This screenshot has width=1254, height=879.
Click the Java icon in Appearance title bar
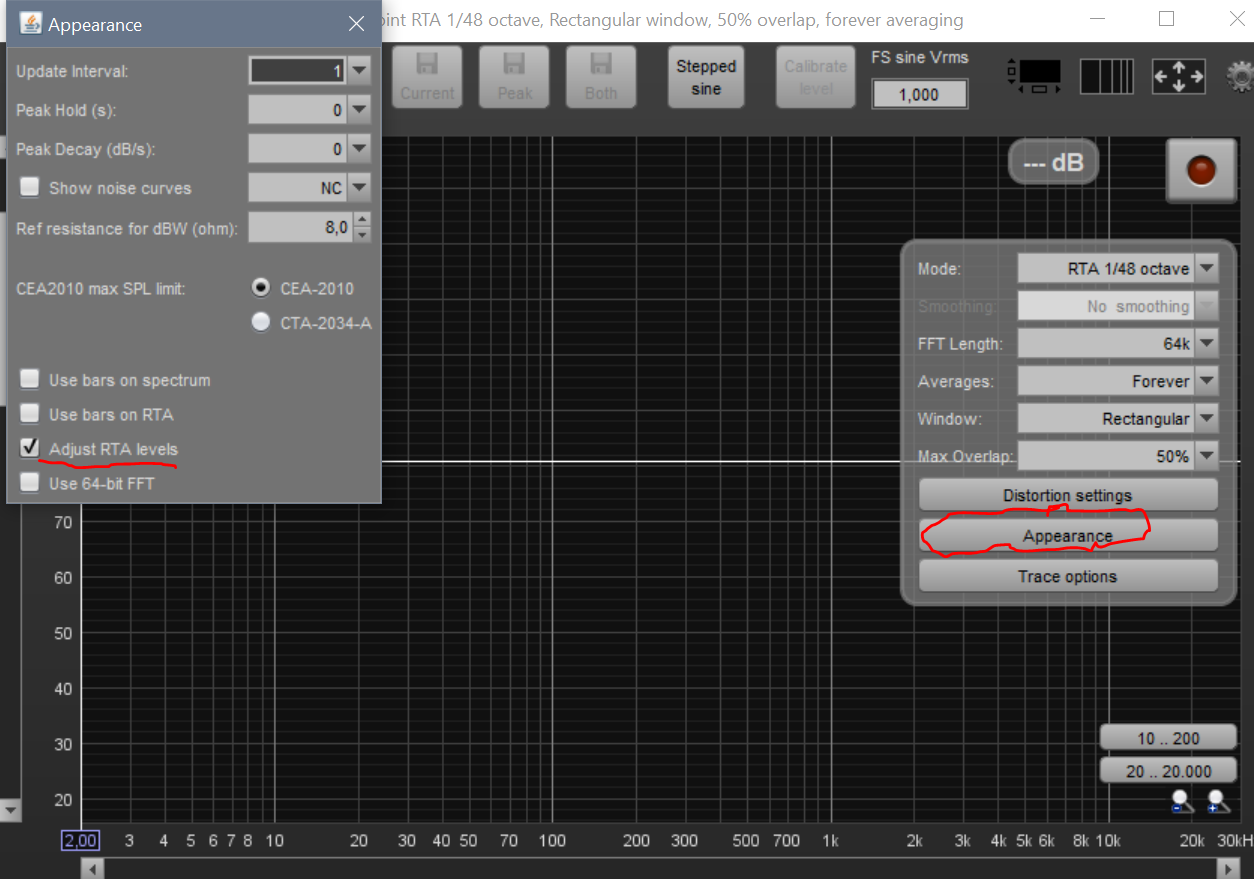click(31, 24)
